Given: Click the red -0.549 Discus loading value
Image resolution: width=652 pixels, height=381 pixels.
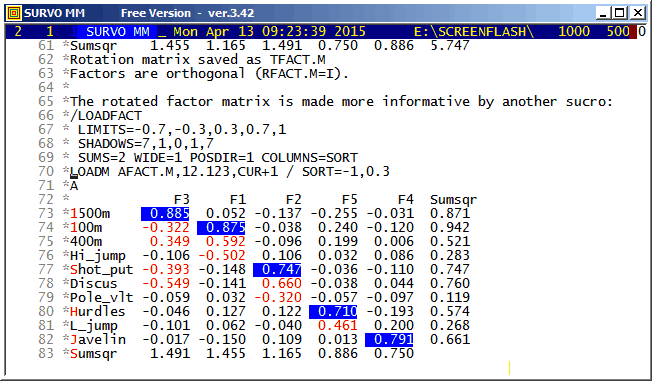Looking at the screenshot, I should (166, 284).
